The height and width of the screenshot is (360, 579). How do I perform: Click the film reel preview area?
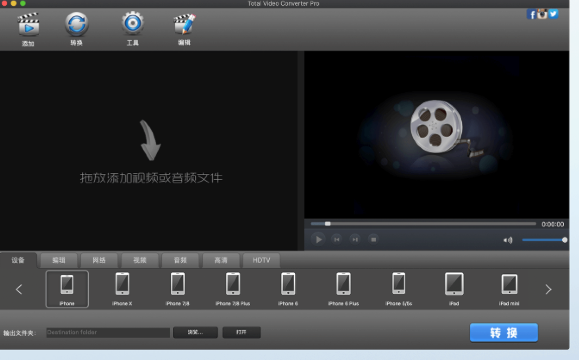click(x=436, y=135)
